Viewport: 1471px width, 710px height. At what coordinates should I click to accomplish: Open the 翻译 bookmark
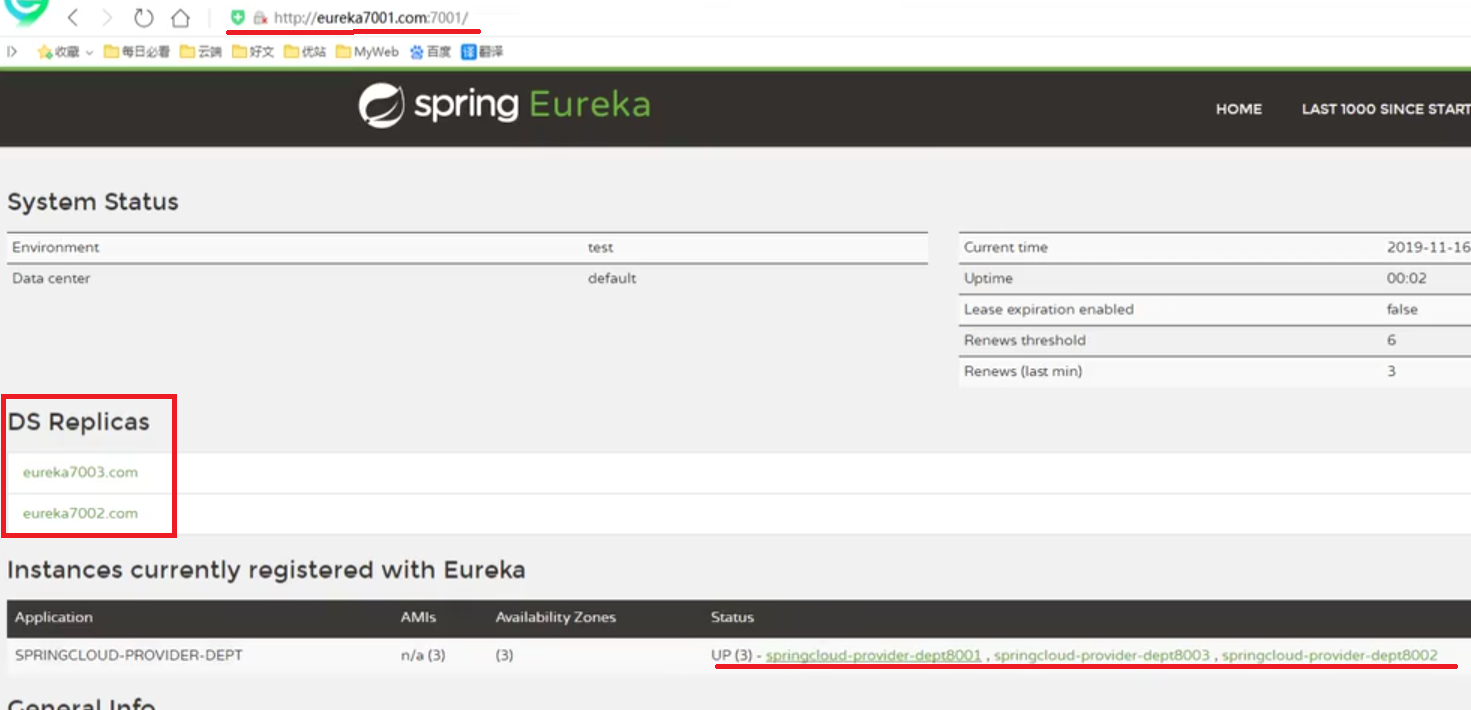482,52
